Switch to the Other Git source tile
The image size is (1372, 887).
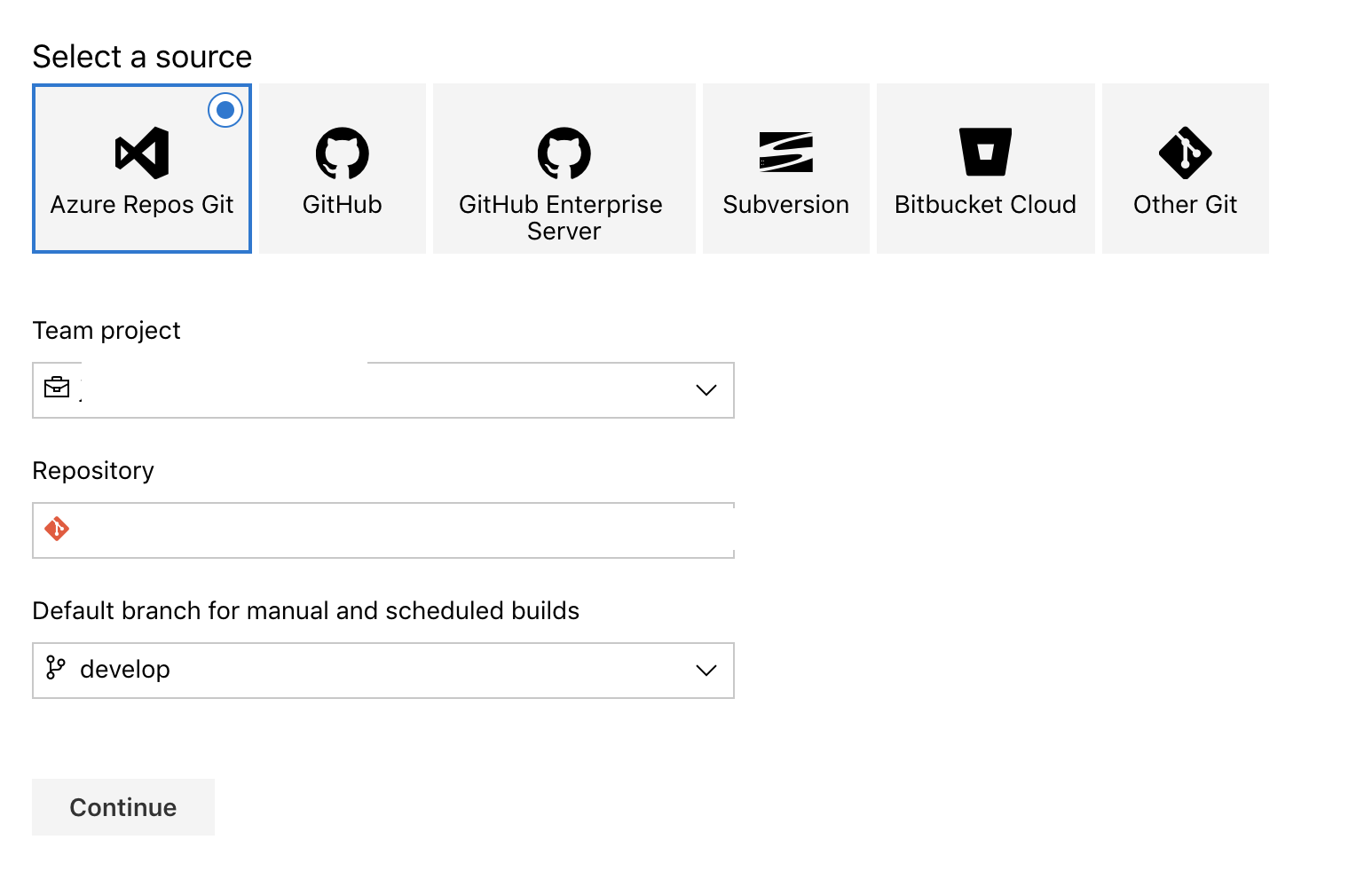pyautogui.click(x=1185, y=169)
